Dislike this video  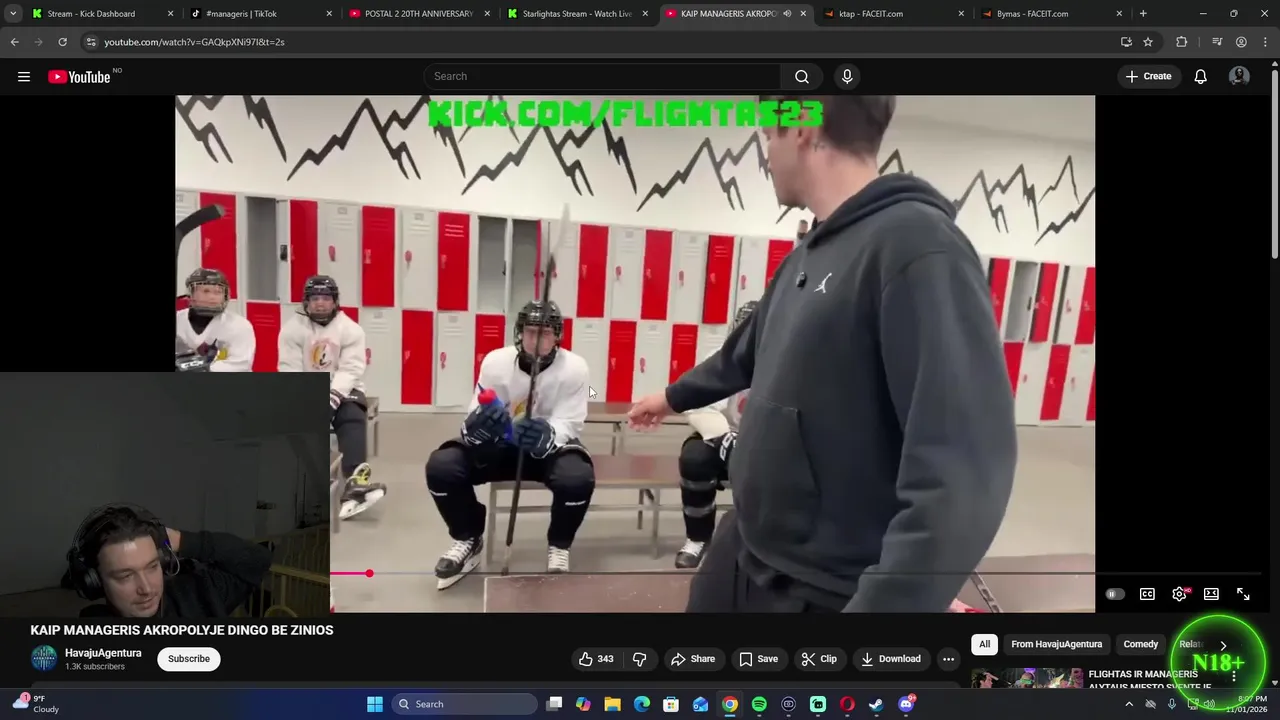639,659
